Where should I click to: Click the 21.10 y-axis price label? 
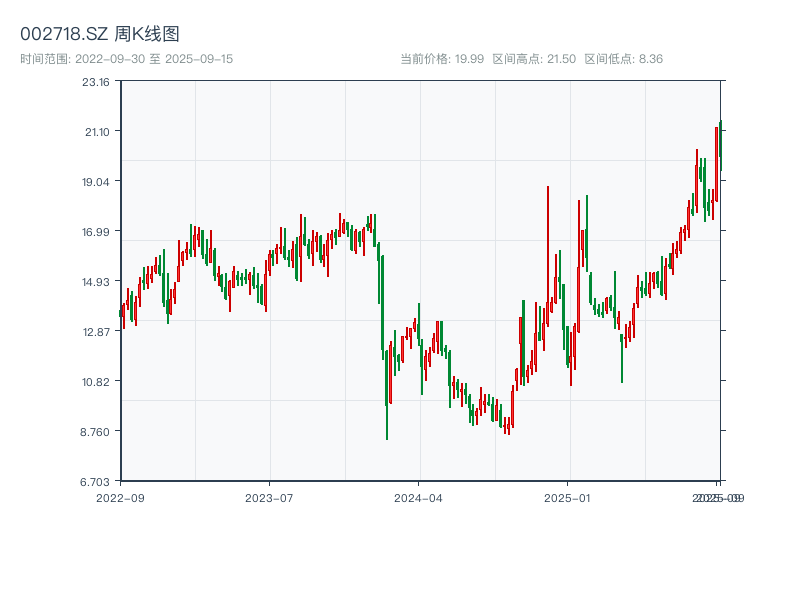[x=96, y=131]
